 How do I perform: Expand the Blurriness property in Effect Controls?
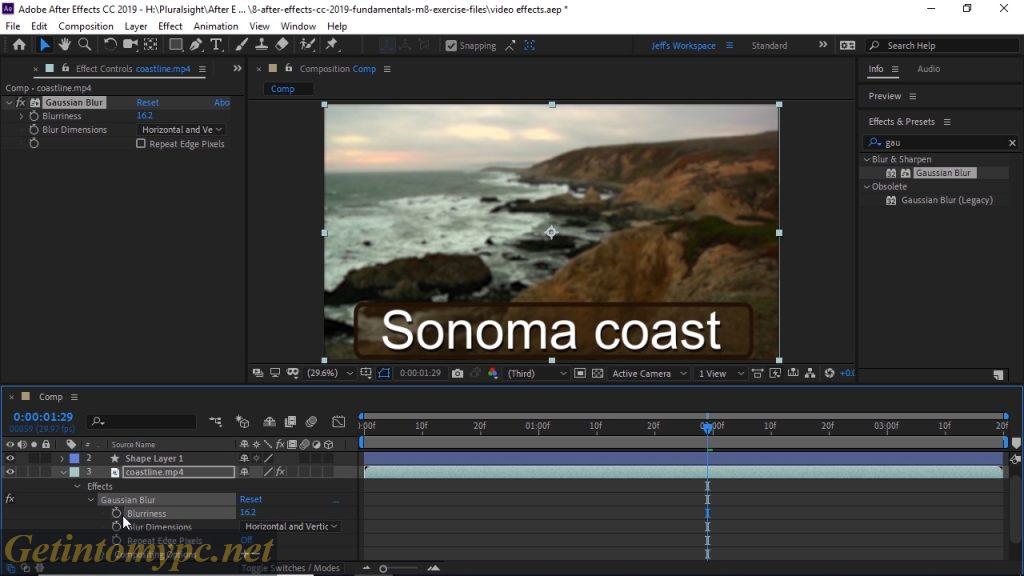coord(21,116)
